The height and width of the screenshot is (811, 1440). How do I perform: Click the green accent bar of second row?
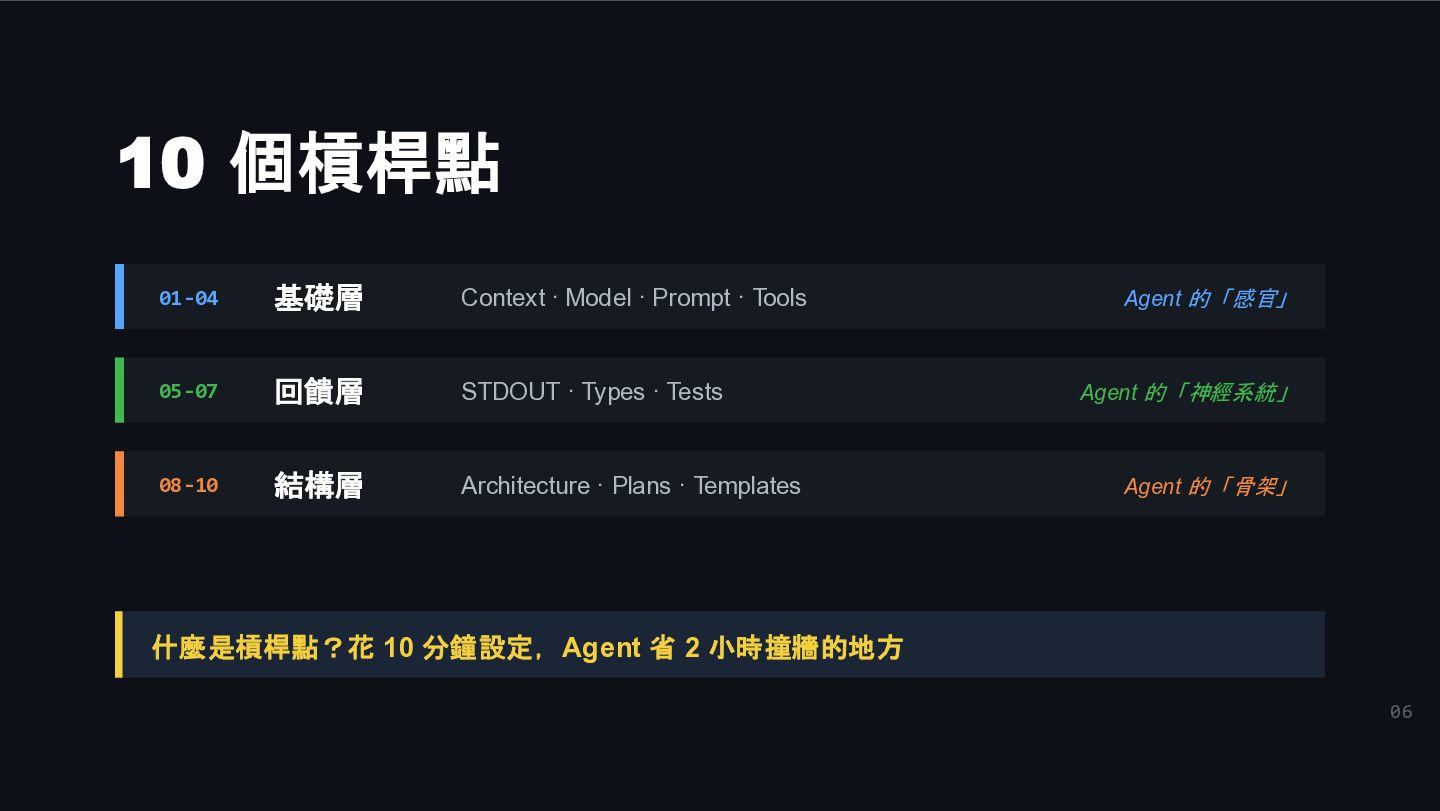pos(119,390)
